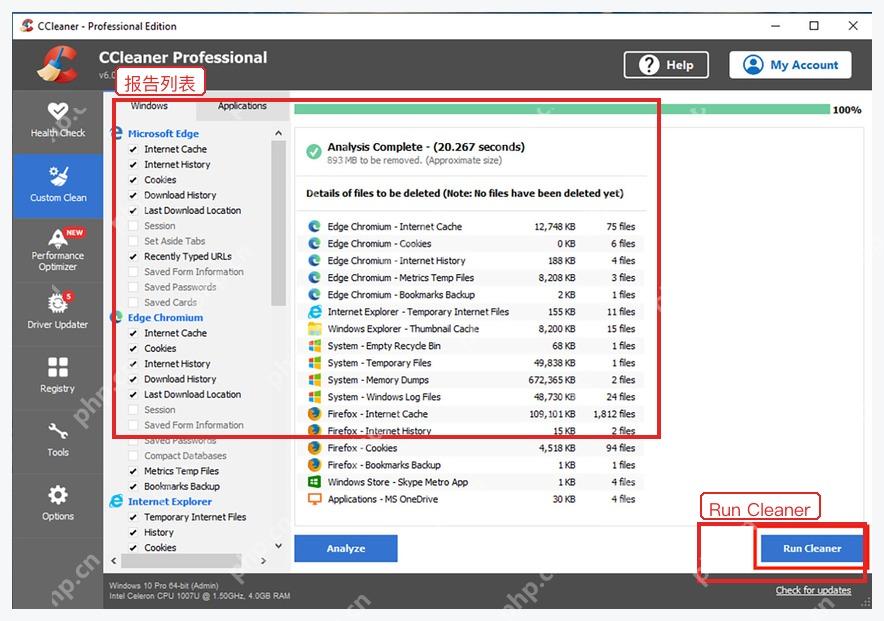This screenshot has height=621, width=884.
Task: Click the question mark Help icon
Action: coord(649,65)
